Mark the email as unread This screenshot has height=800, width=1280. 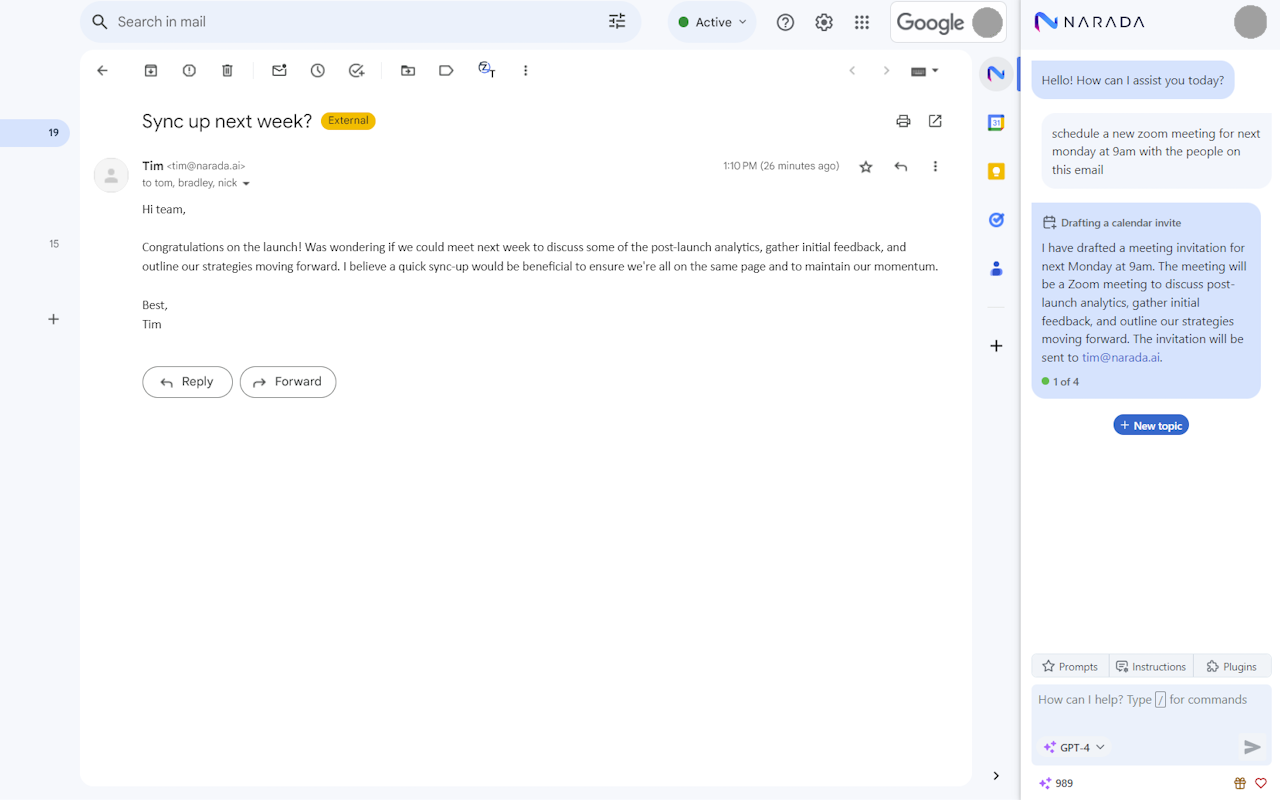click(x=278, y=70)
